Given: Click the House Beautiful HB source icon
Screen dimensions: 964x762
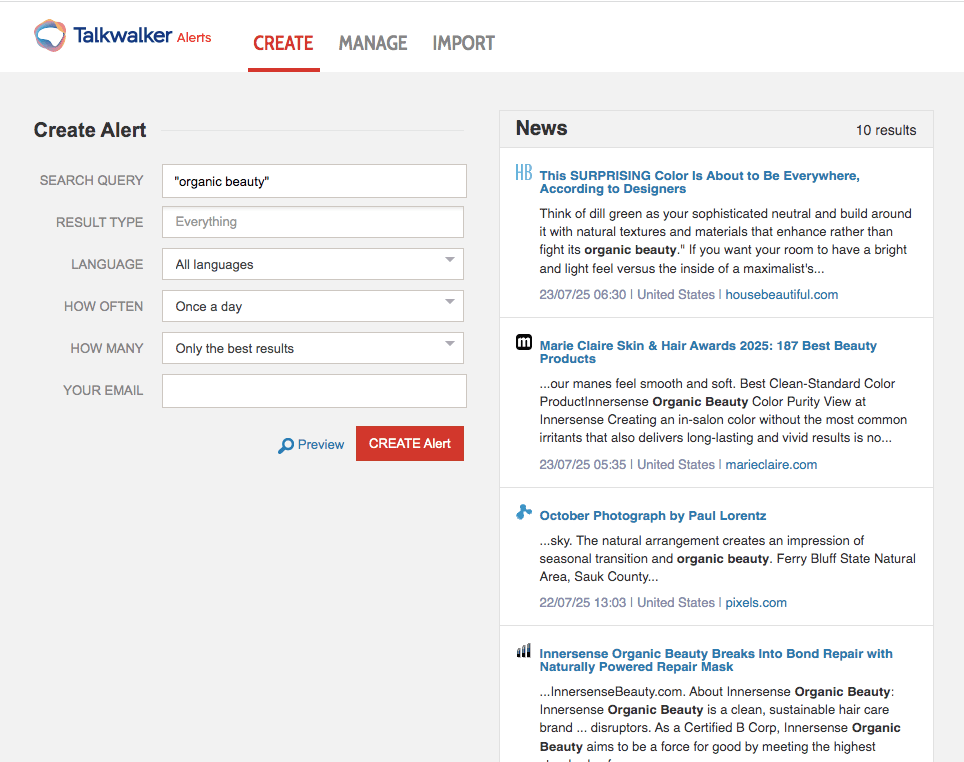Looking at the screenshot, I should (x=523, y=173).
